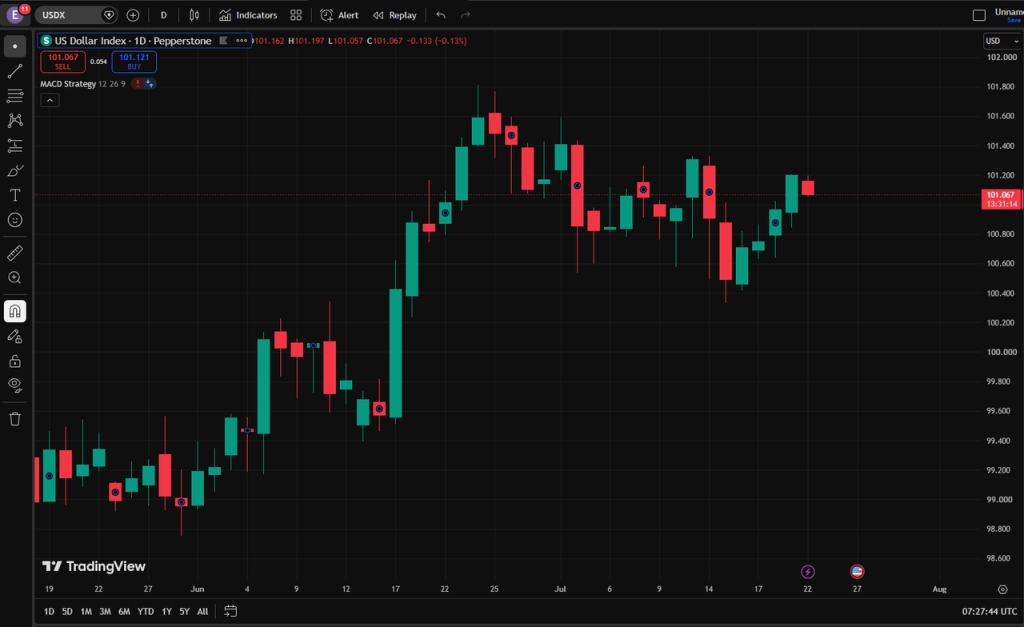Open the USD currency dropdown

pyautogui.click(x=1002, y=40)
